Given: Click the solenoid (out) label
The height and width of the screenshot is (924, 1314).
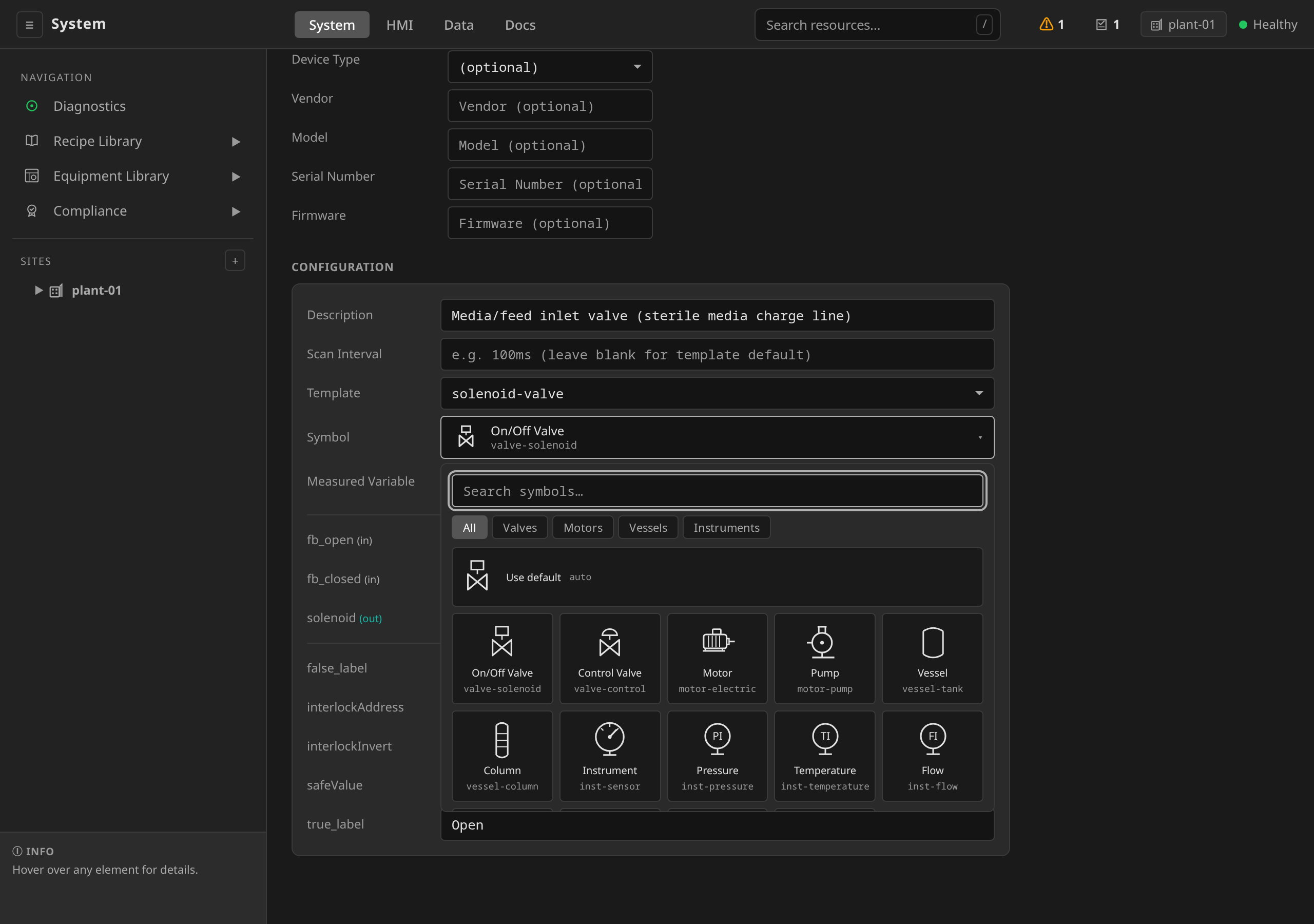Looking at the screenshot, I should pyautogui.click(x=344, y=618).
